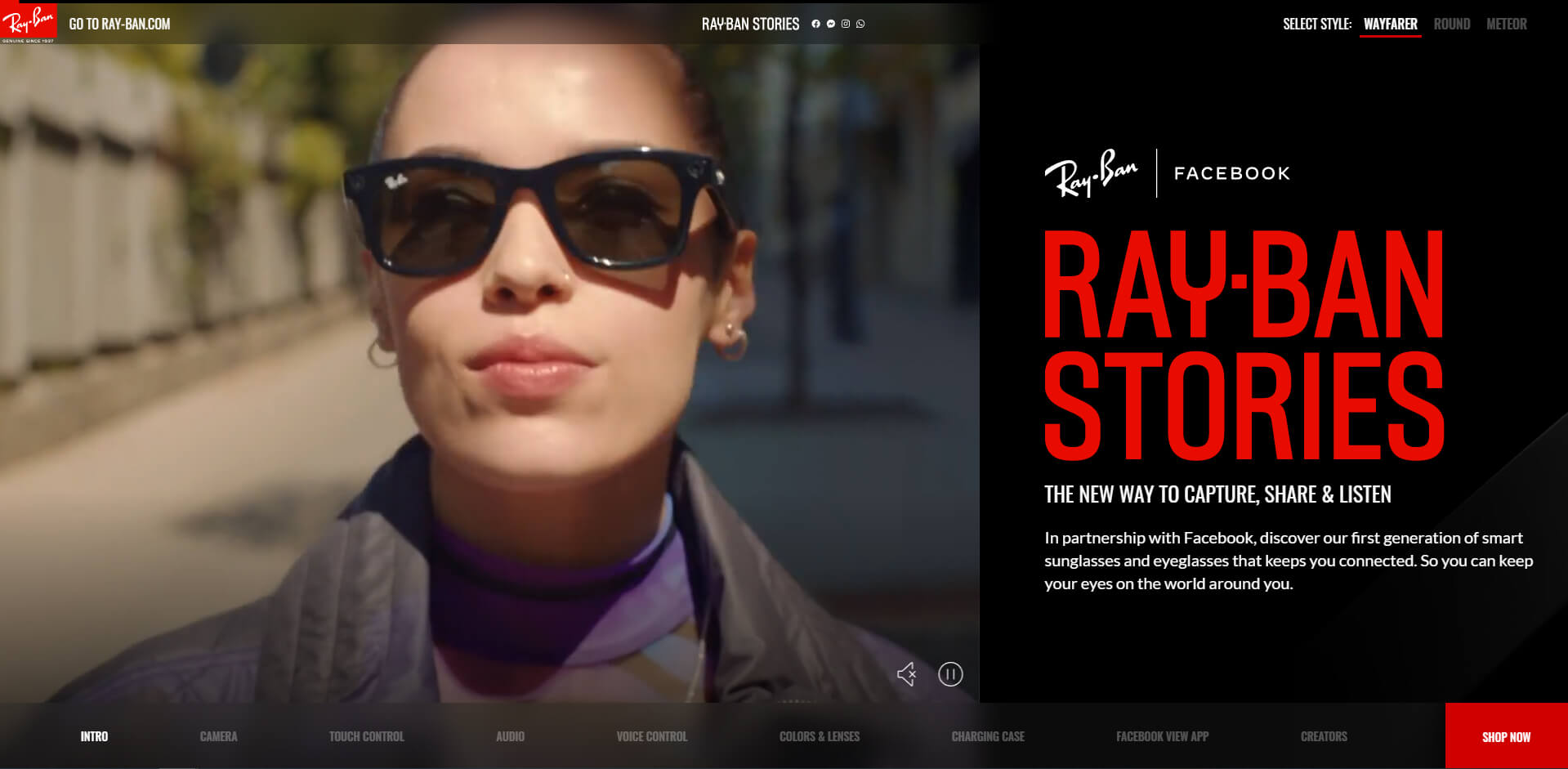Open GO TO RAY-BAN.COM link

[121, 24]
